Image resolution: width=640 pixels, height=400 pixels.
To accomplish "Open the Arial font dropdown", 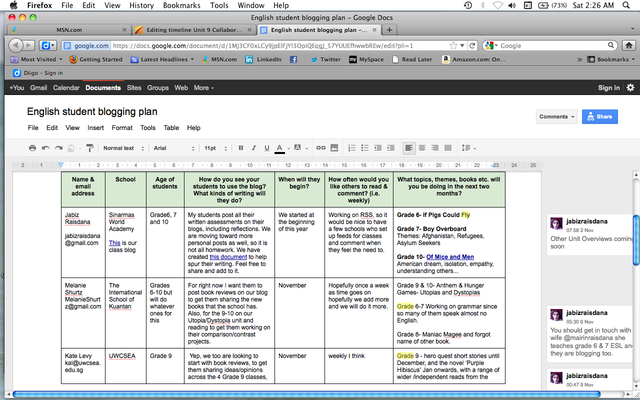I will tap(174, 148).
